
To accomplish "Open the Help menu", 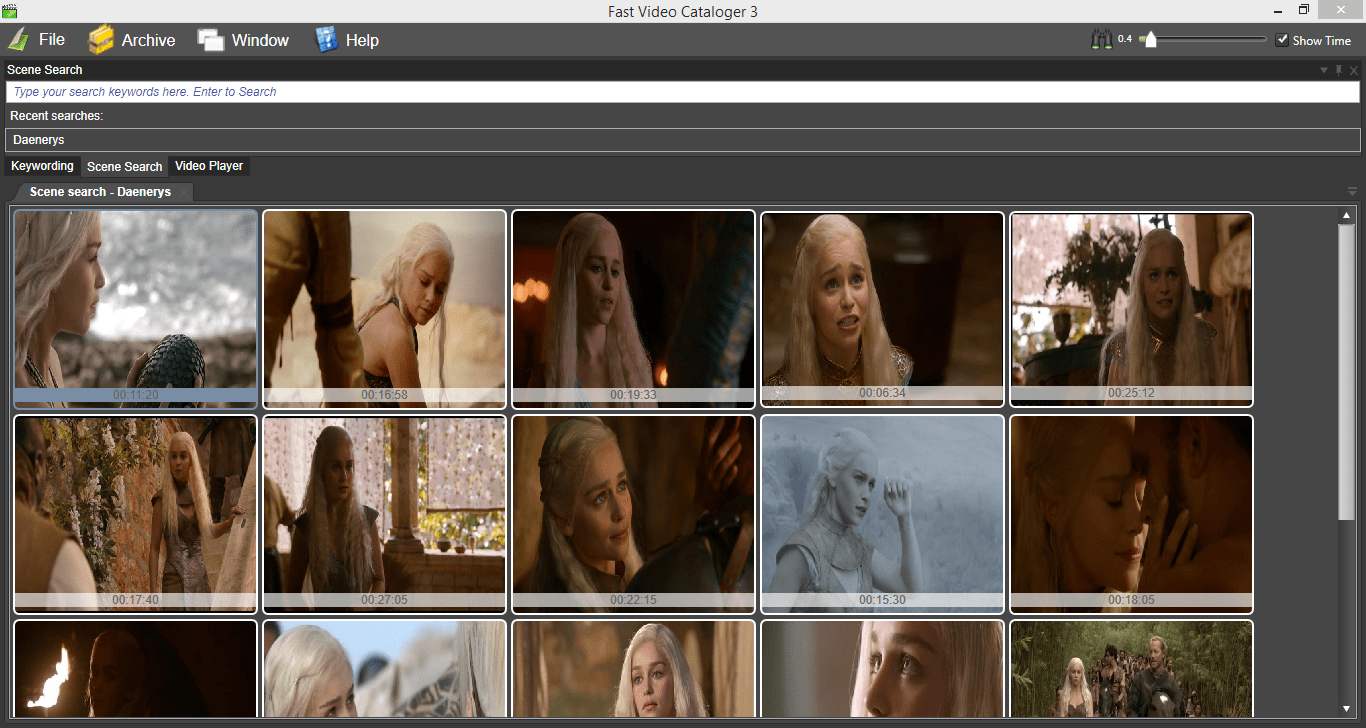I will [x=346, y=40].
